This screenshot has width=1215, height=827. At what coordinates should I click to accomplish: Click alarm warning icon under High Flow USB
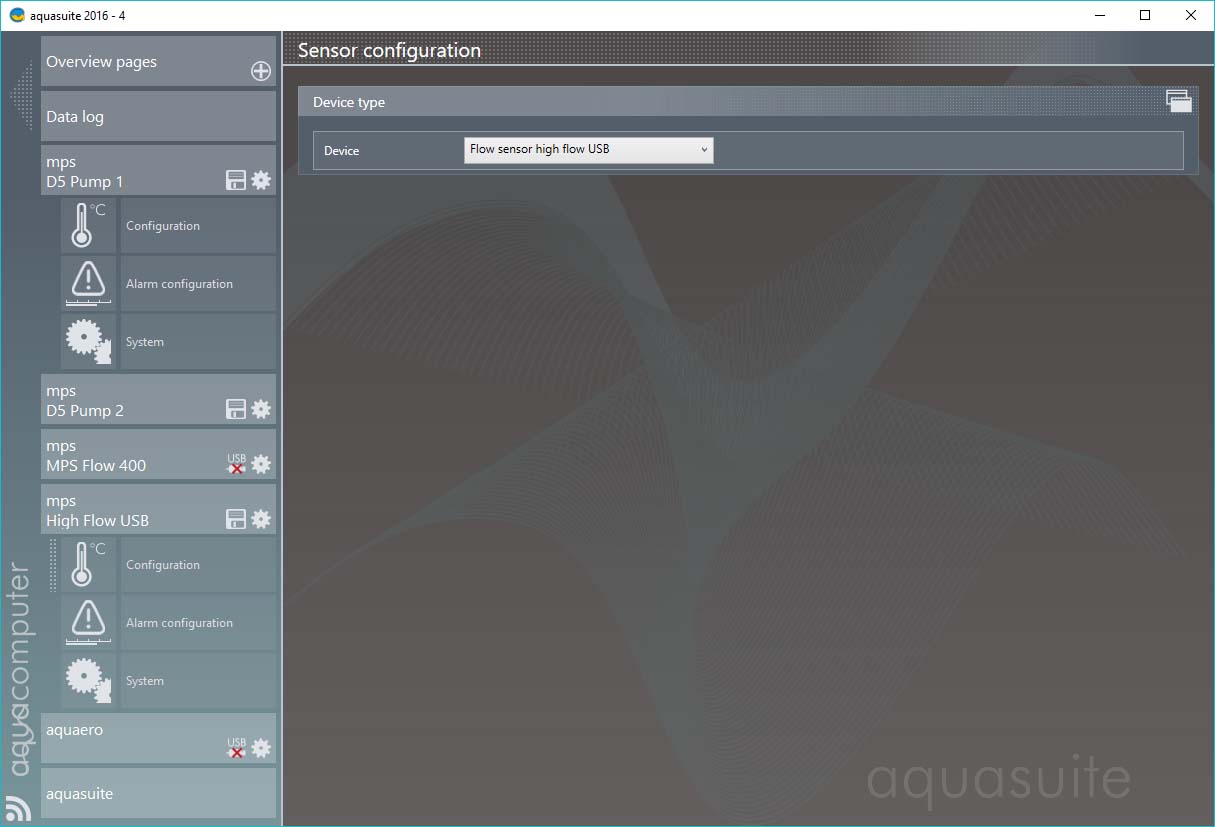pos(88,623)
